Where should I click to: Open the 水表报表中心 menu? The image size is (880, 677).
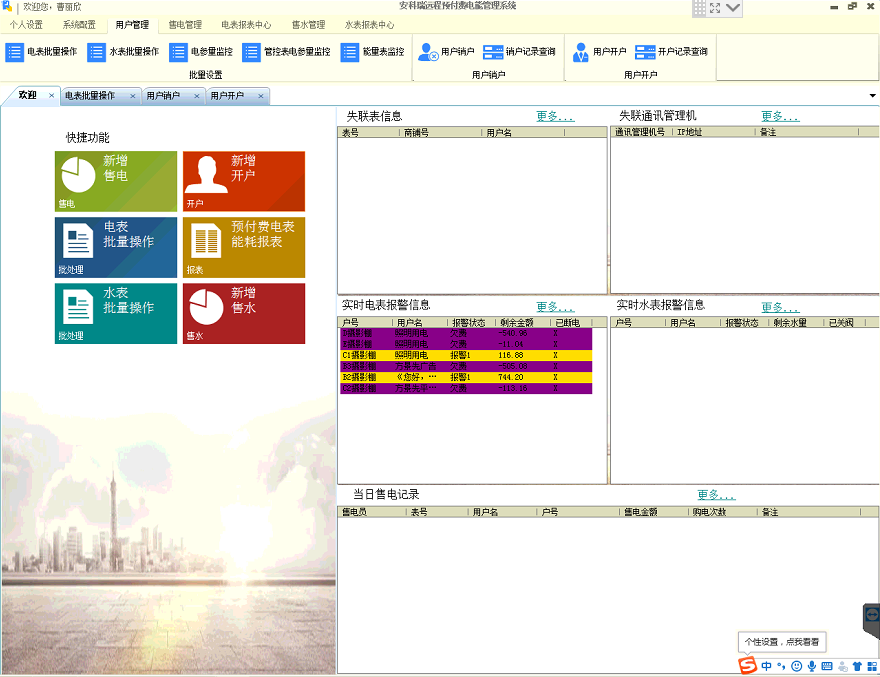pyautogui.click(x=369, y=25)
